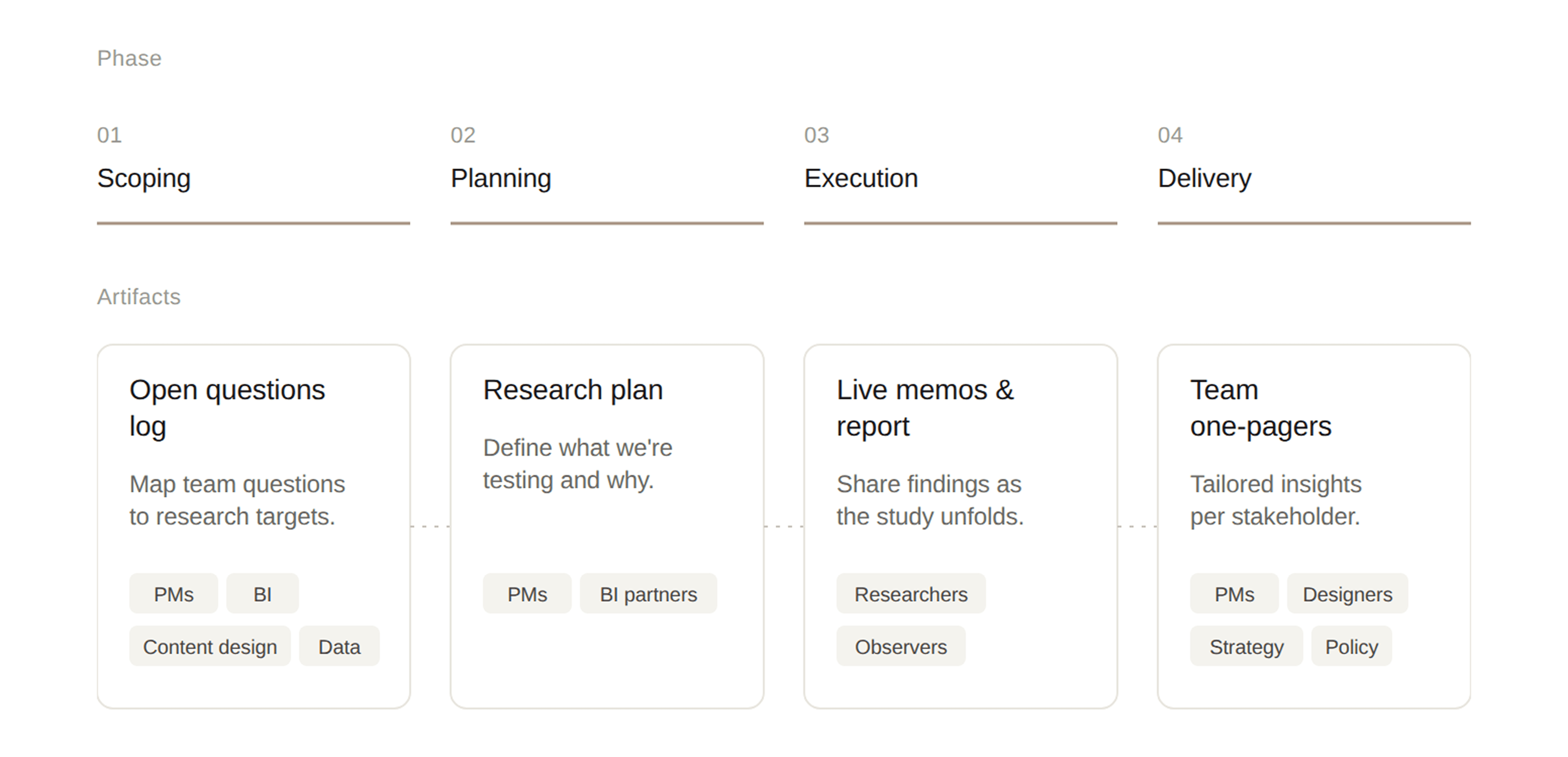Click PMs tag in Research plan card
Screen dimensions: 1568x757
coord(527,594)
